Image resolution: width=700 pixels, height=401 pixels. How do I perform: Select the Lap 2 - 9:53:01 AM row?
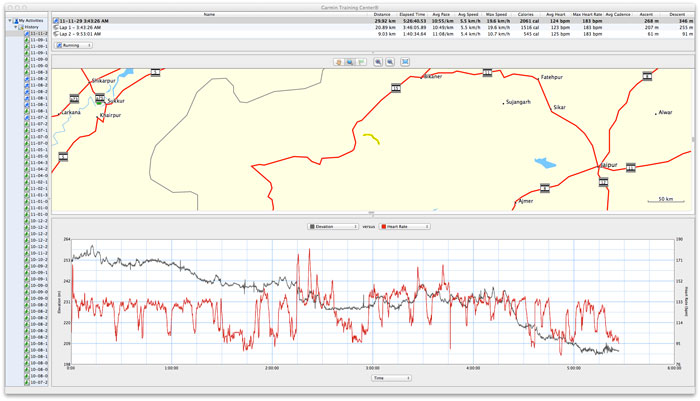pos(374,34)
